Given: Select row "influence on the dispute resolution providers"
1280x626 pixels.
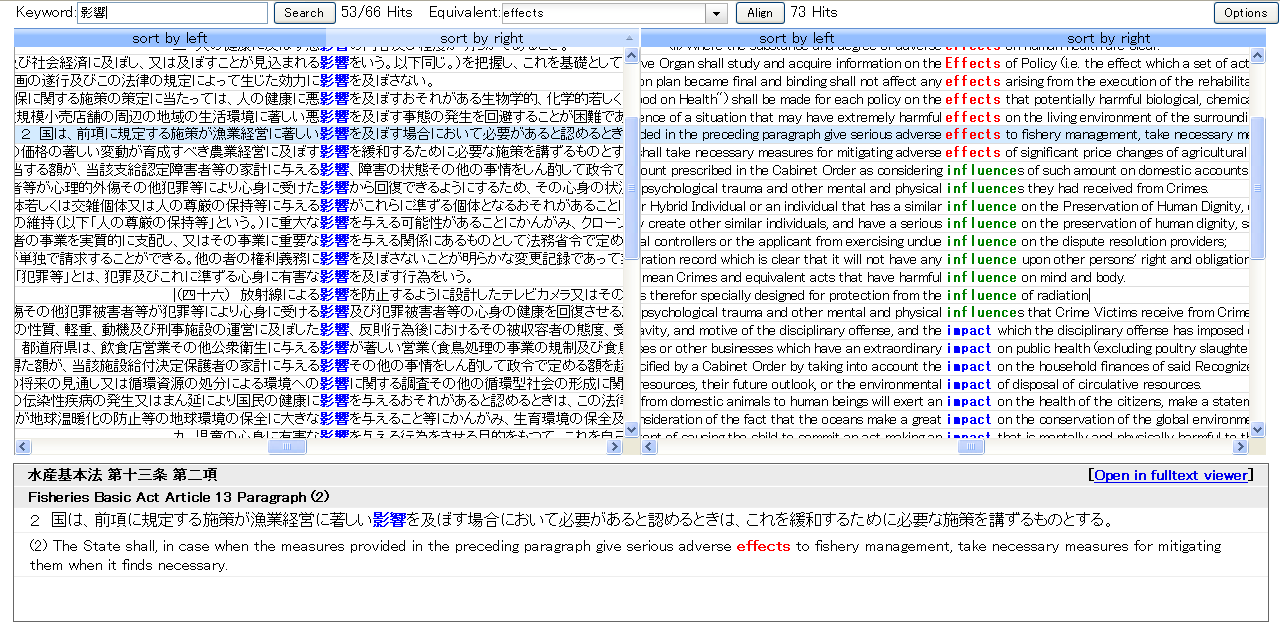Looking at the screenshot, I should coord(945,241).
